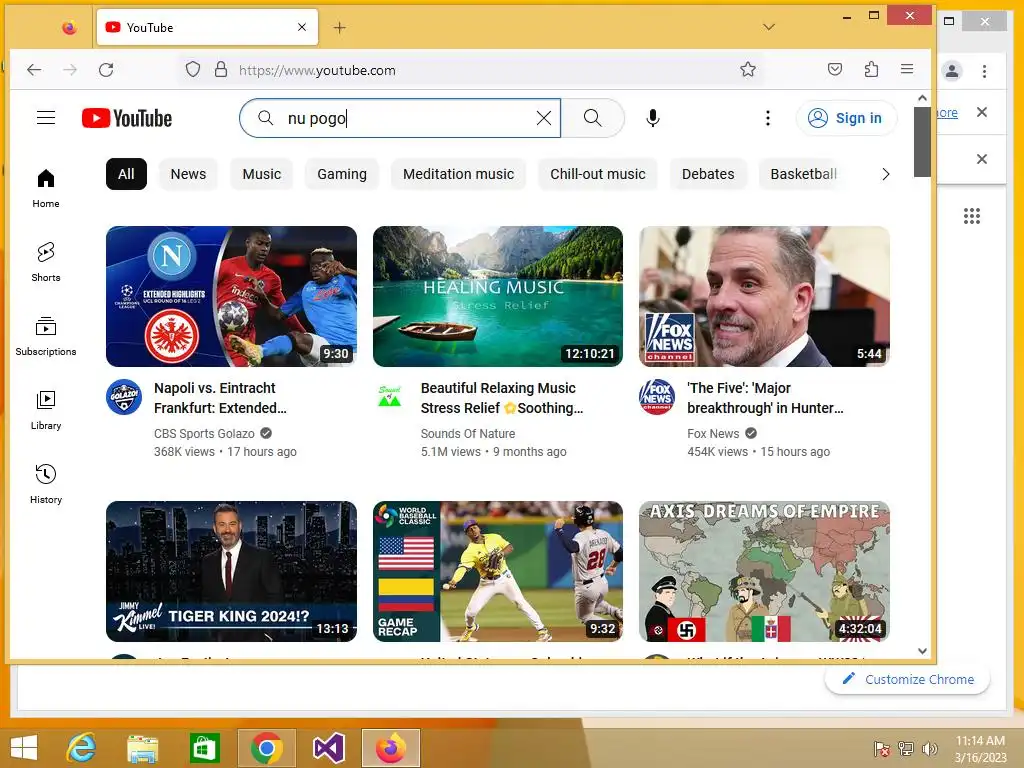Click the YouTube logo
The height and width of the screenshot is (768, 1024).
(x=127, y=118)
